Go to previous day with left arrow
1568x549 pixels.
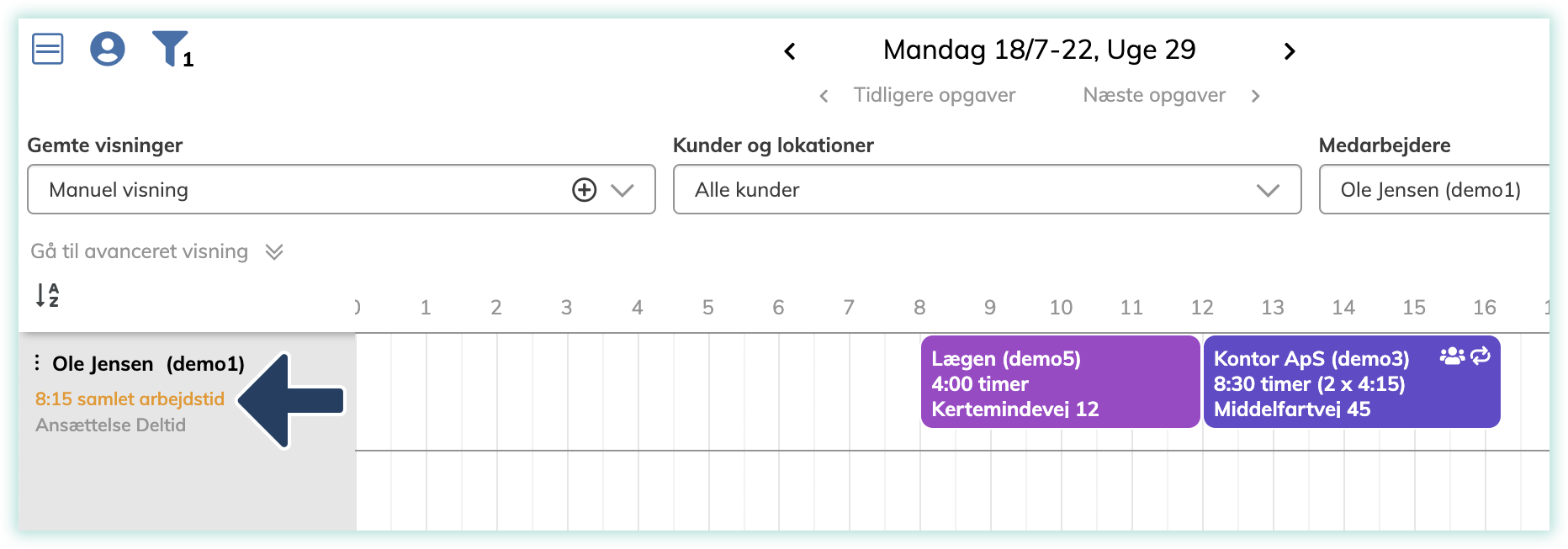[789, 51]
